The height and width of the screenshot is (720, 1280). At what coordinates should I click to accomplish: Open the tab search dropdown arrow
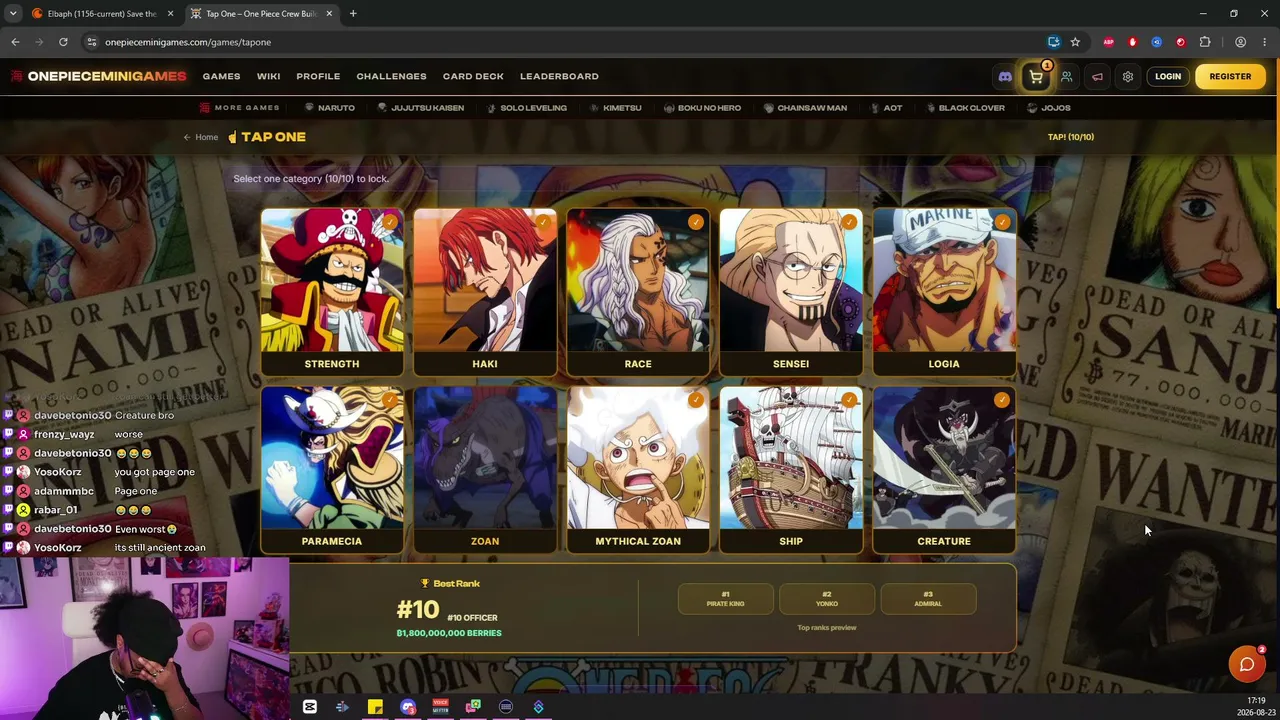click(x=11, y=14)
